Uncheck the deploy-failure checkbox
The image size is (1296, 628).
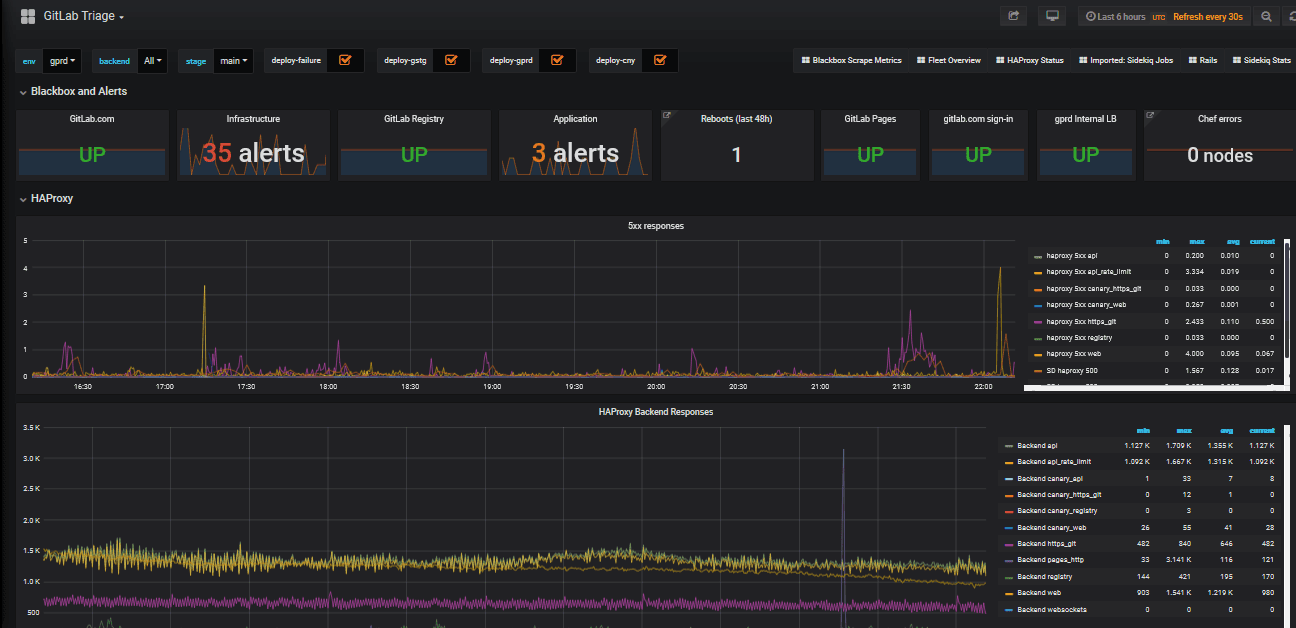click(345, 60)
